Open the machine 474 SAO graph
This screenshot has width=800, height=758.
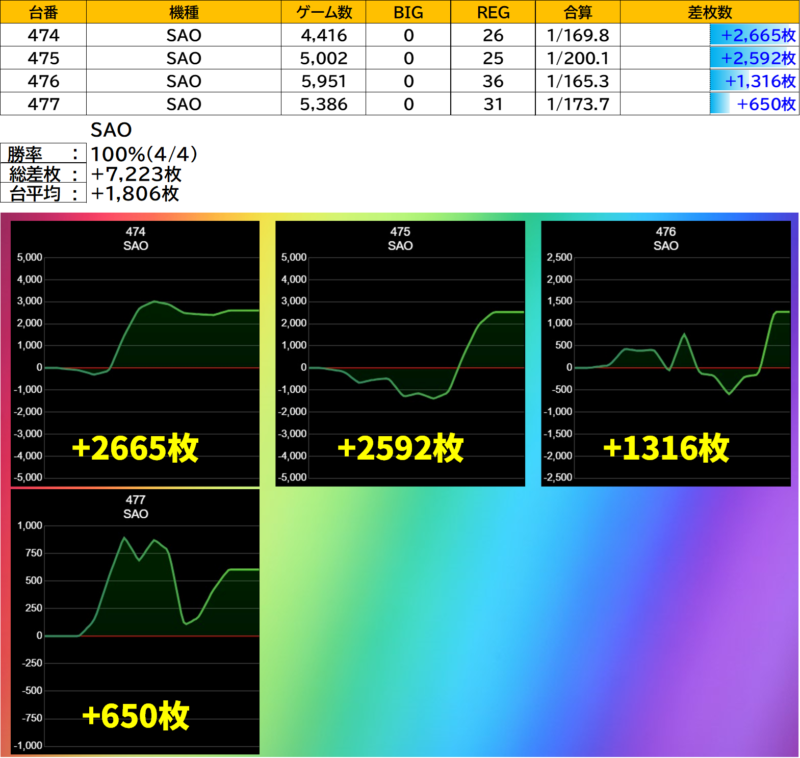pyautogui.click(x=135, y=353)
